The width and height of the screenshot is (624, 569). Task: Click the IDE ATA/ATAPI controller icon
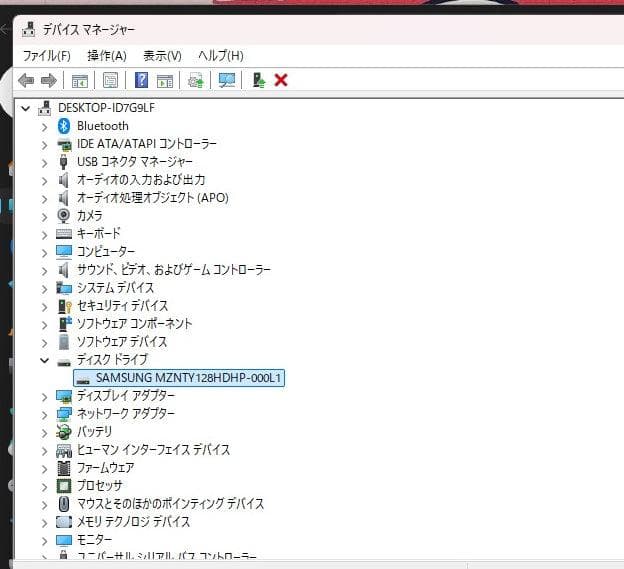(x=64, y=144)
